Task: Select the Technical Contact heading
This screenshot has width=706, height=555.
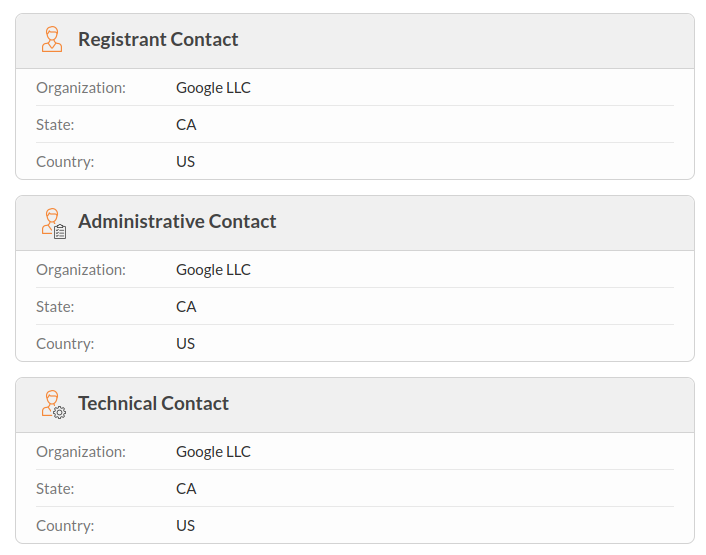Action: 153,404
